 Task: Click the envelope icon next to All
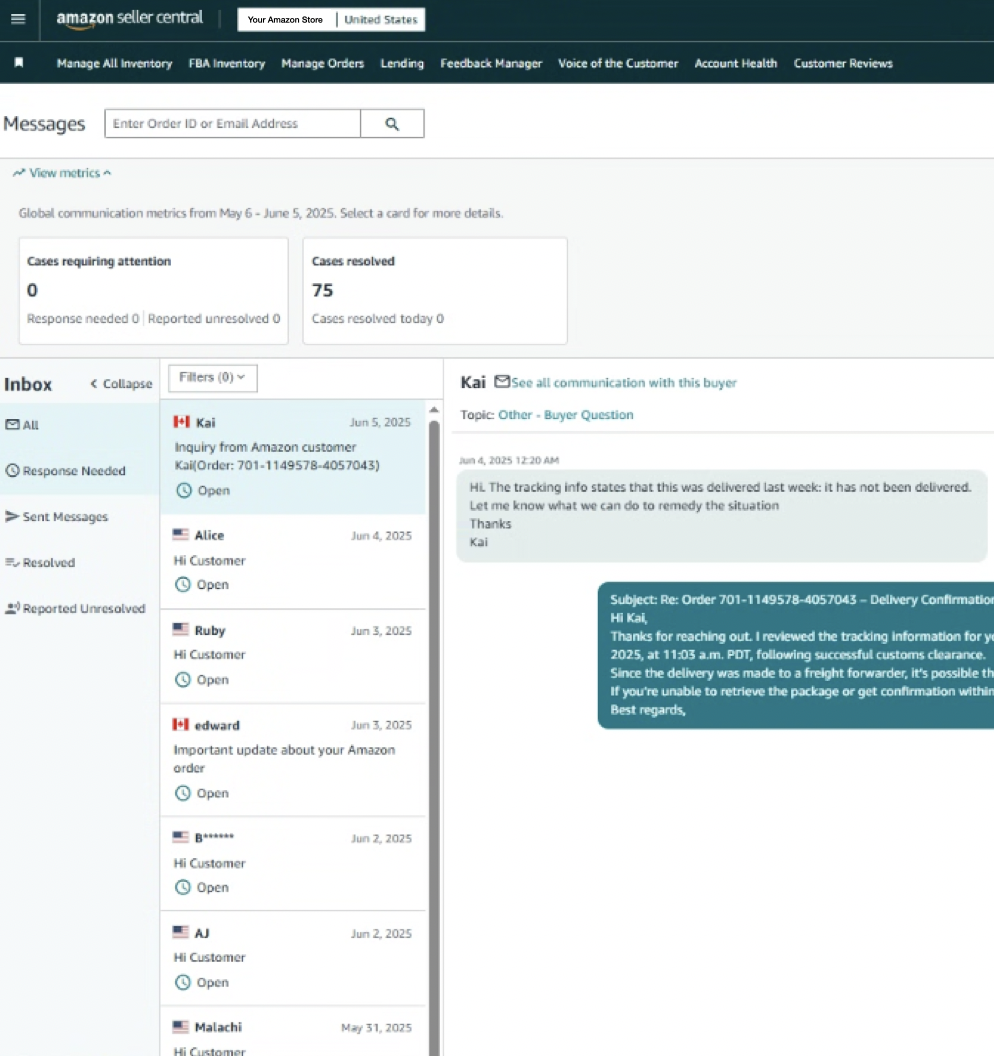[12, 424]
